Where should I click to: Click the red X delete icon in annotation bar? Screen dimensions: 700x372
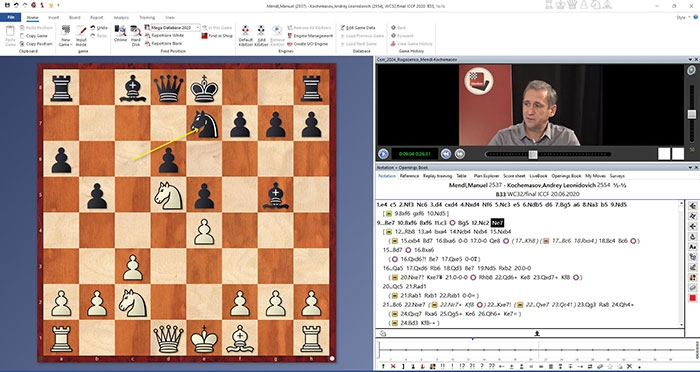[x=393, y=367]
